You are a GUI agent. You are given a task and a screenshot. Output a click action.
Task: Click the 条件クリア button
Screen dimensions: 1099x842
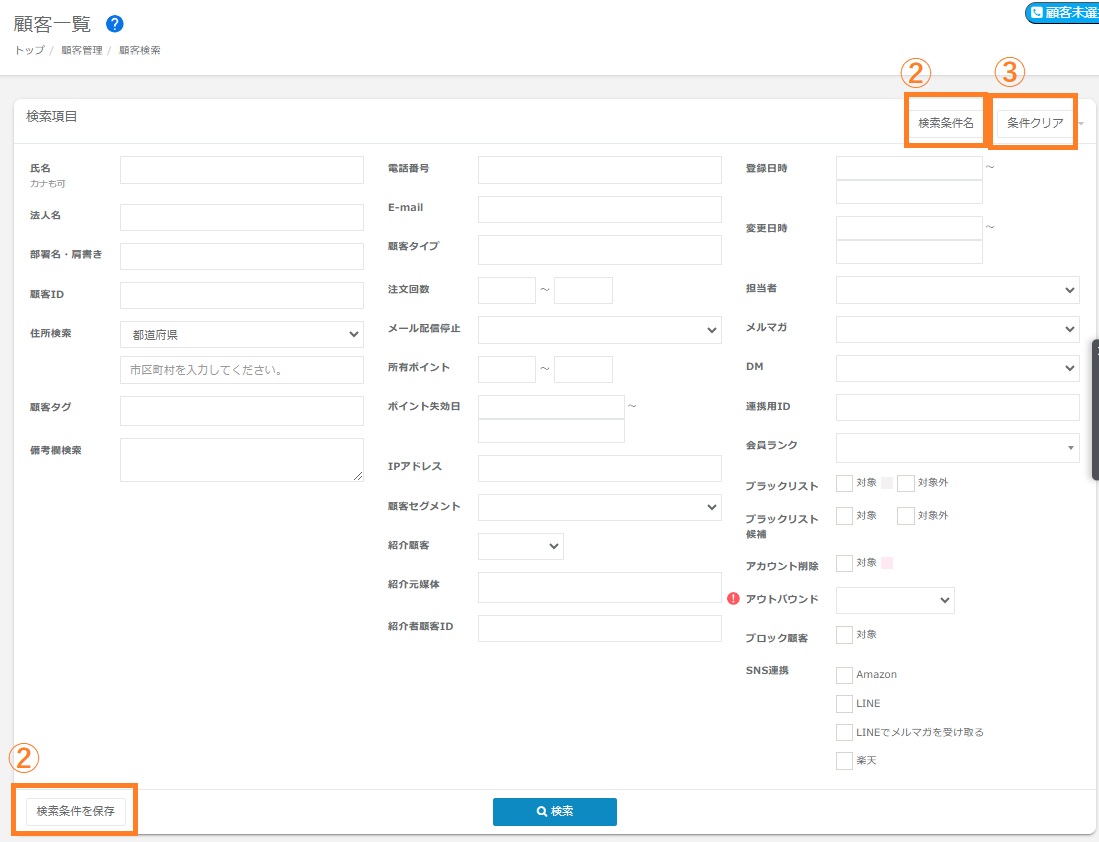(x=1035, y=123)
